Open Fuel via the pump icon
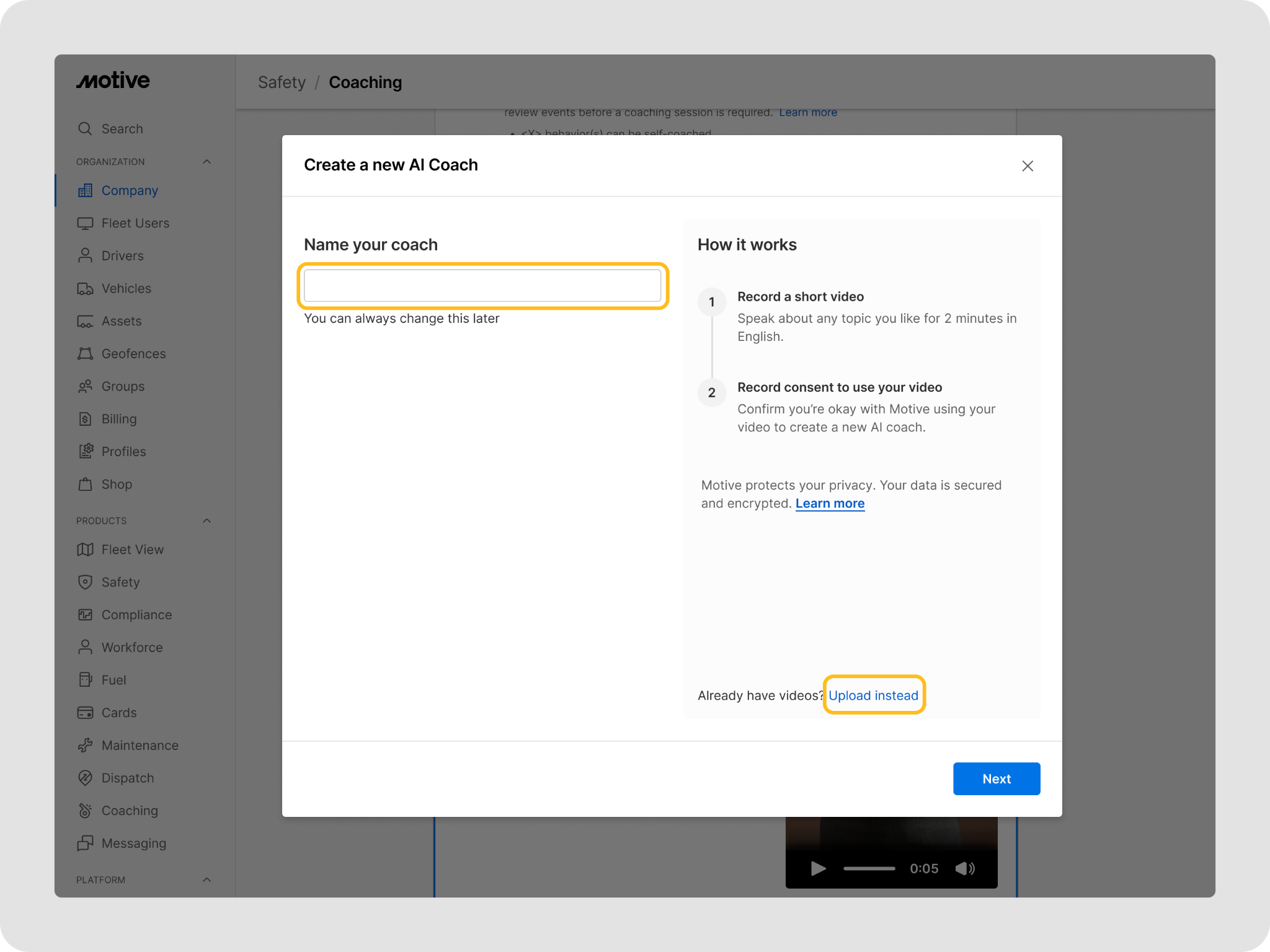This screenshot has height=952, width=1270. point(85,680)
